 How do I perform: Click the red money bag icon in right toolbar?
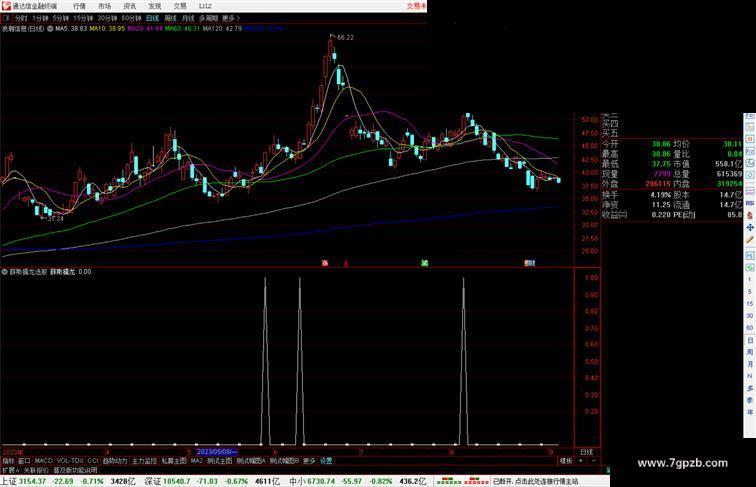[x=750, y=215]
